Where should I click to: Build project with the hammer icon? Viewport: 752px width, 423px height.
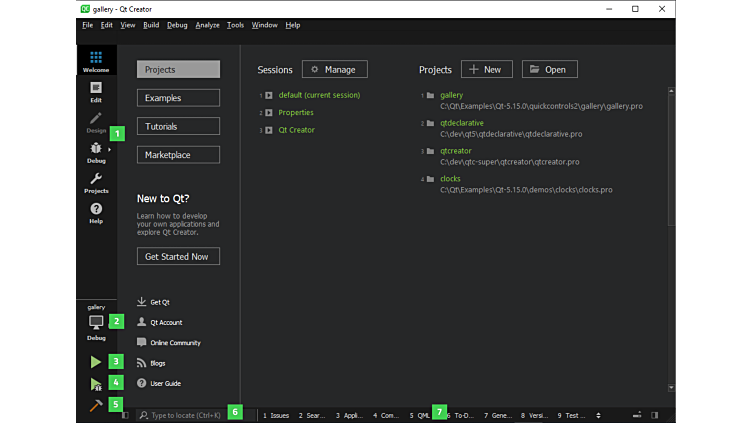(x=96, y=405)
